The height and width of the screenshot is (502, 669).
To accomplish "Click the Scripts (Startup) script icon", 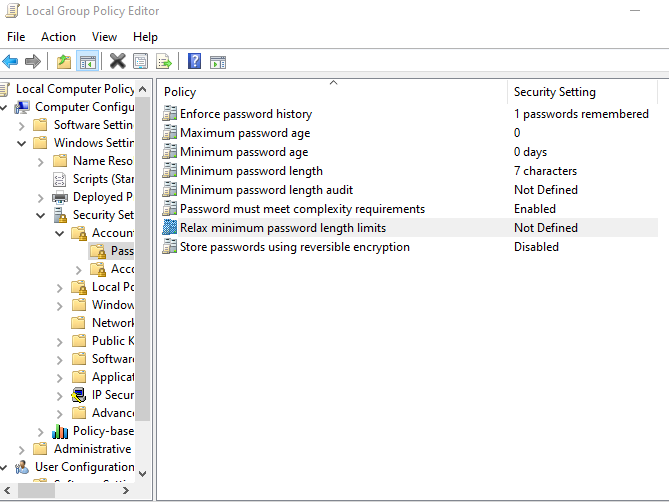I will click(60, 179).
